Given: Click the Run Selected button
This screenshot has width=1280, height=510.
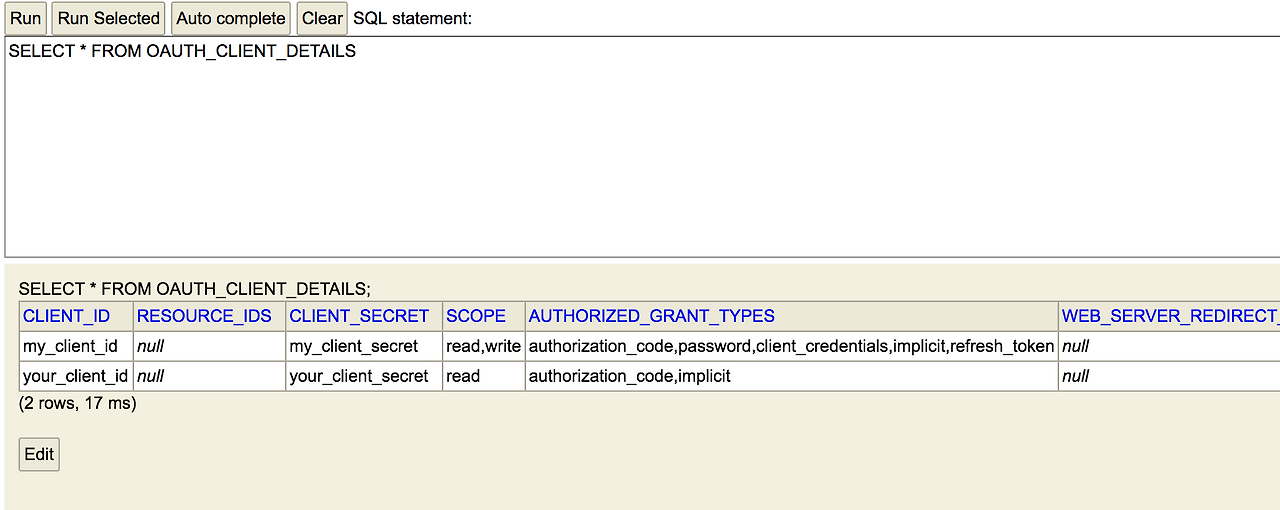Looking at the screenshot, I should (x=109, y=18).
